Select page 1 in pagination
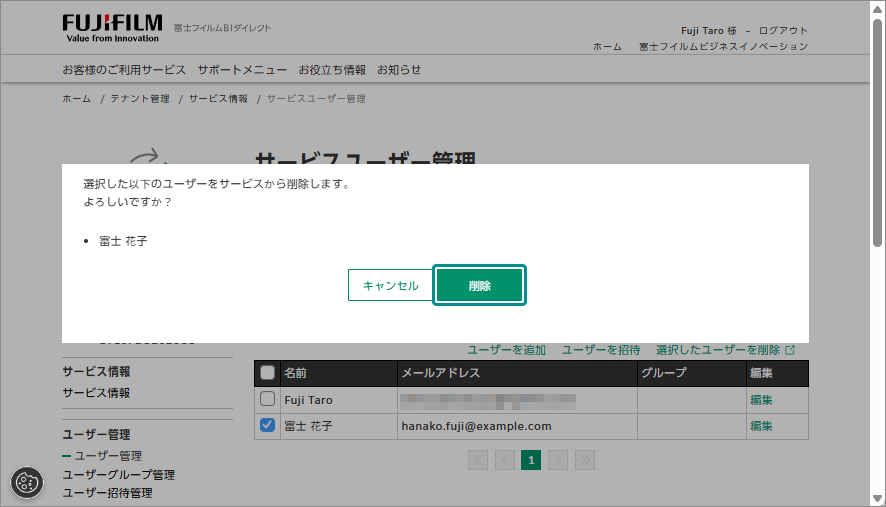 pos(531,460)
